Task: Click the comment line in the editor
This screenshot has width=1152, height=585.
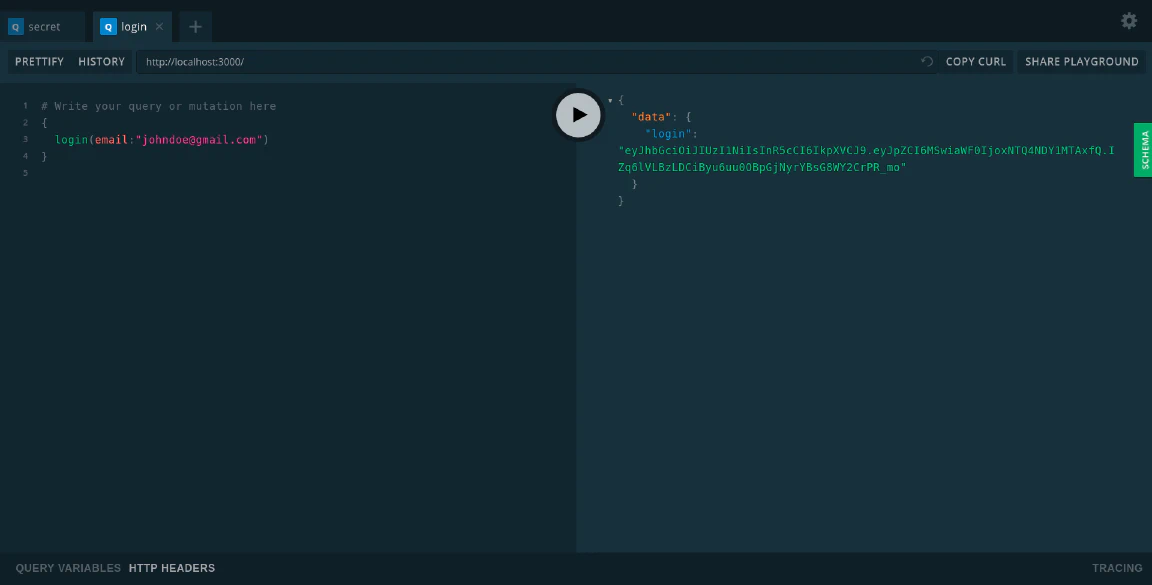Action: click(159, 106)
